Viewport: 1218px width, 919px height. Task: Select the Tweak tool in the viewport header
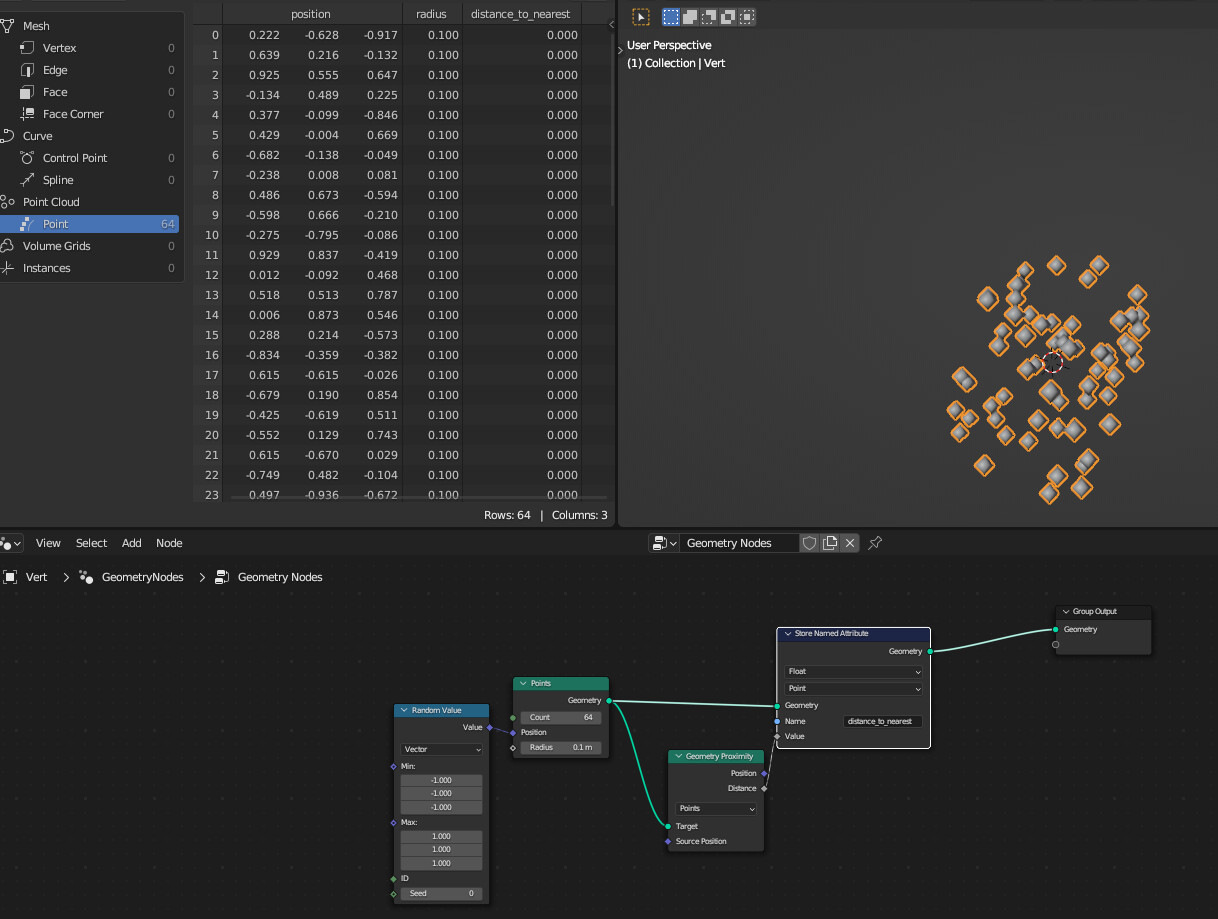tap(640, 16)
